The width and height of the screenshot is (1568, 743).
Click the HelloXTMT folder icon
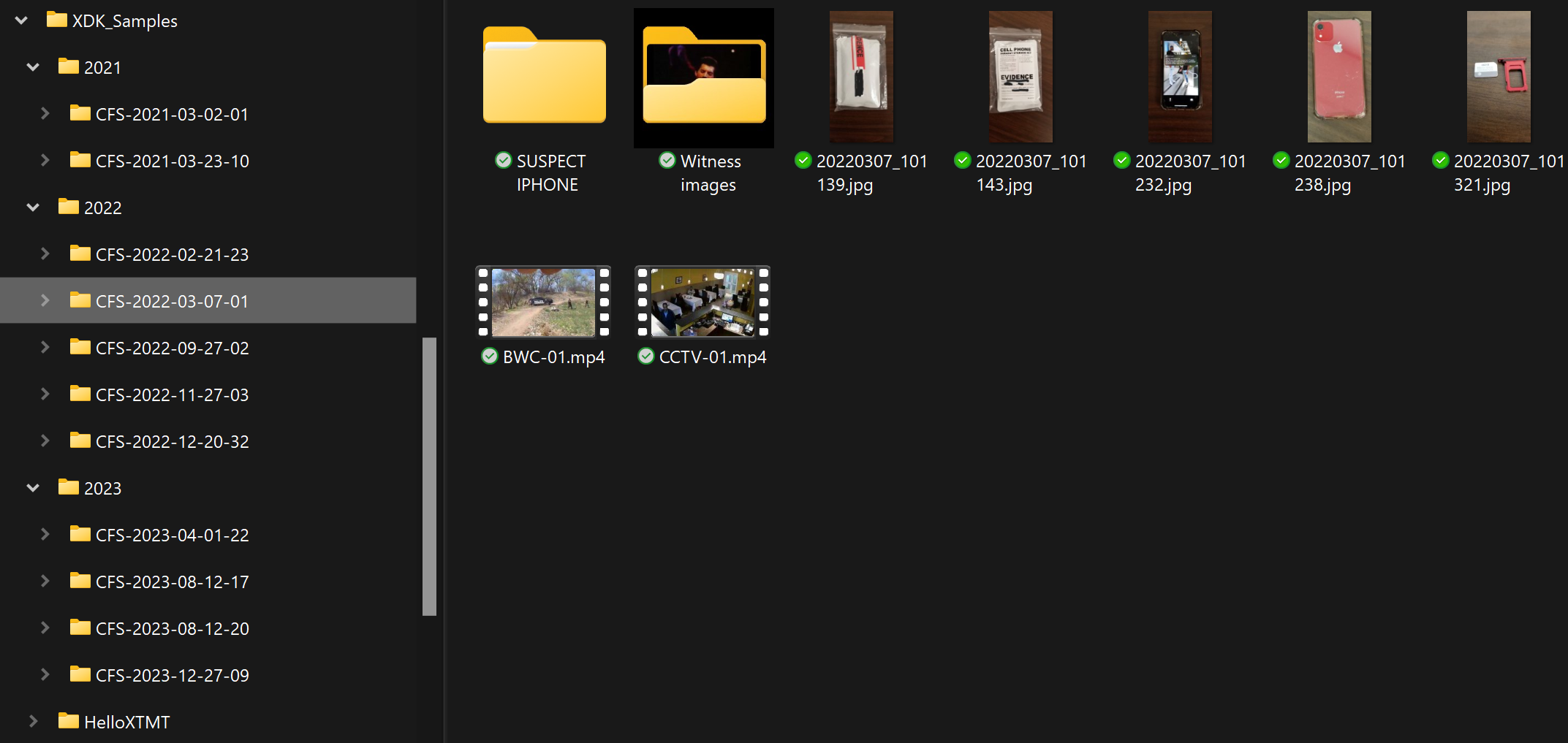click(x=68, y=721)
